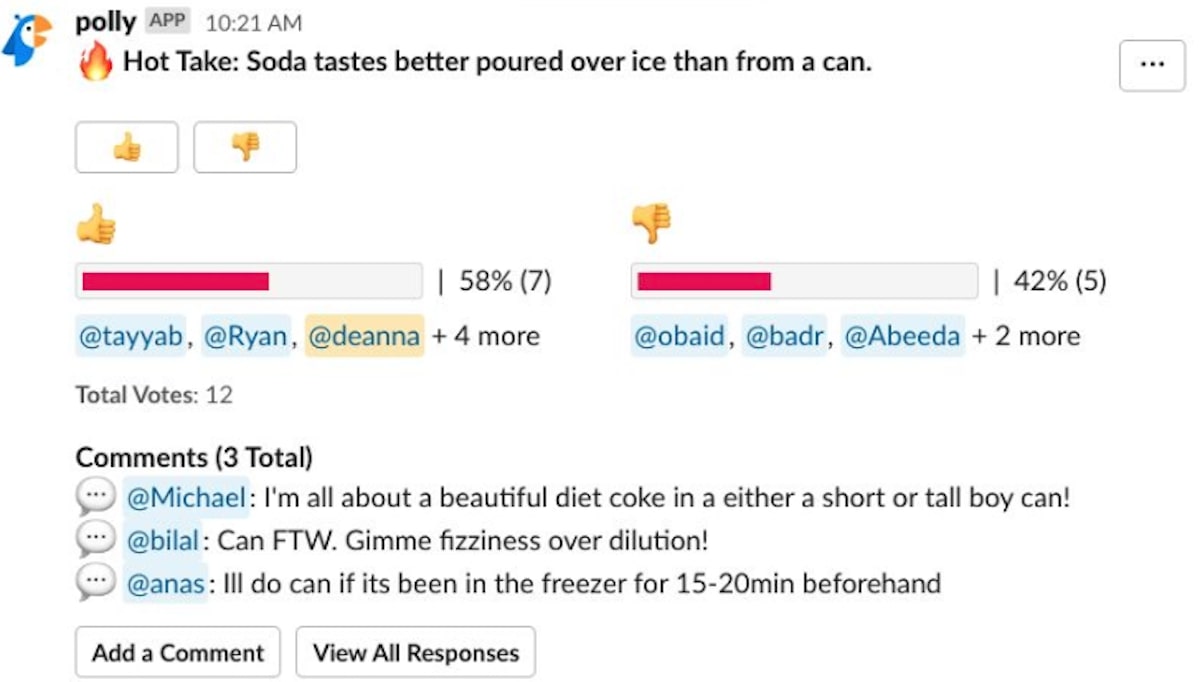The height and width of the screenshot is (682, 1200).
Task: Click speech bubble icon beside anas's comment
Action: [94, 583]
